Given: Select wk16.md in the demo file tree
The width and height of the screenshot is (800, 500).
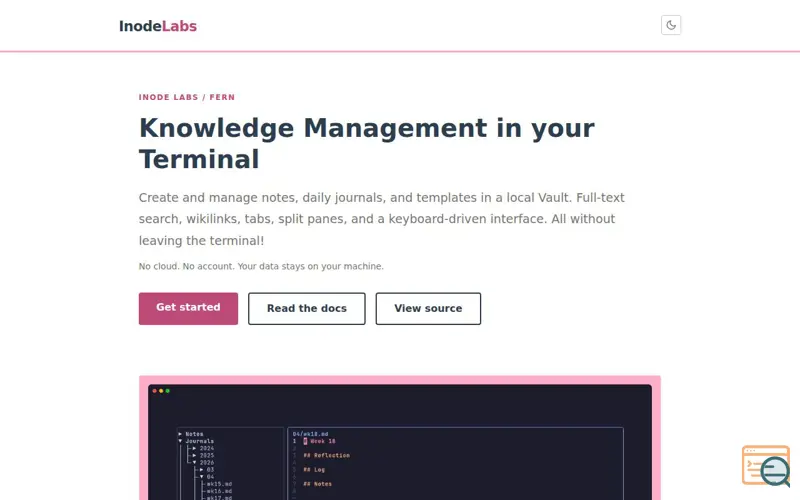Looking at the screenshot, I should (219, 491).
